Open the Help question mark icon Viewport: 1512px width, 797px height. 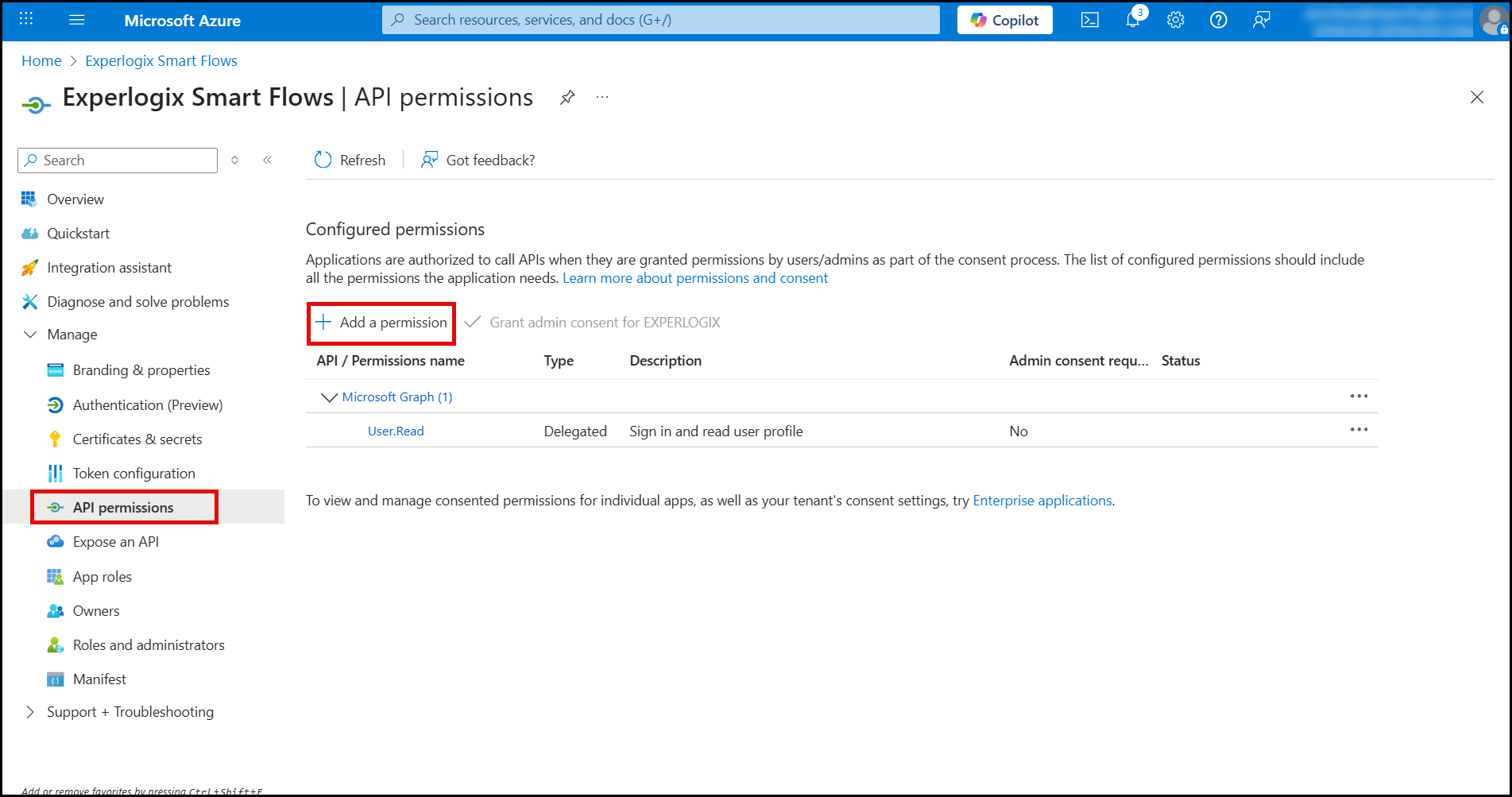pos(1219,20)
